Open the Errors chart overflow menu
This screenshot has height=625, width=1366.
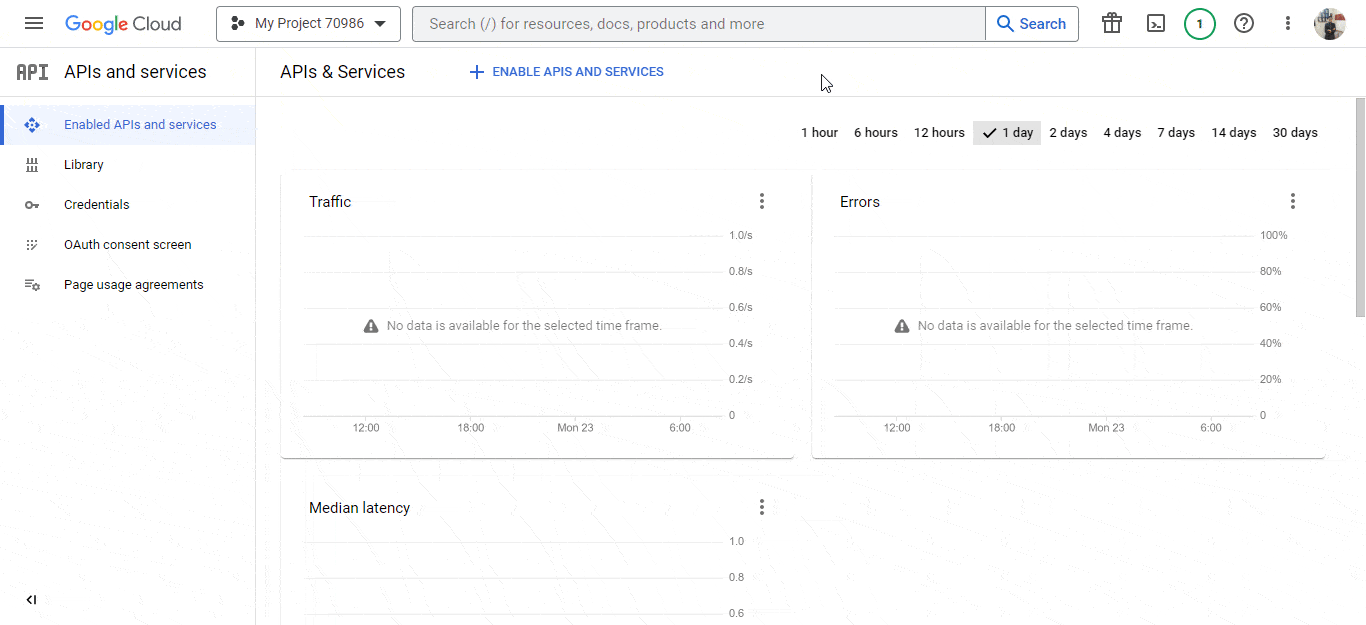(x=1292, y=200)
